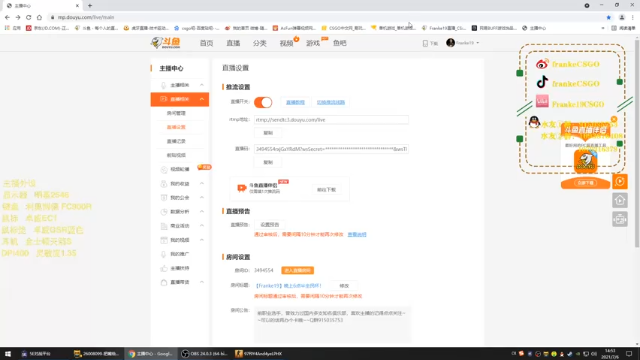This screenshot has width=640, height=360.
Task: Open 直播 in the top navigation
Action: coord(233,43)
